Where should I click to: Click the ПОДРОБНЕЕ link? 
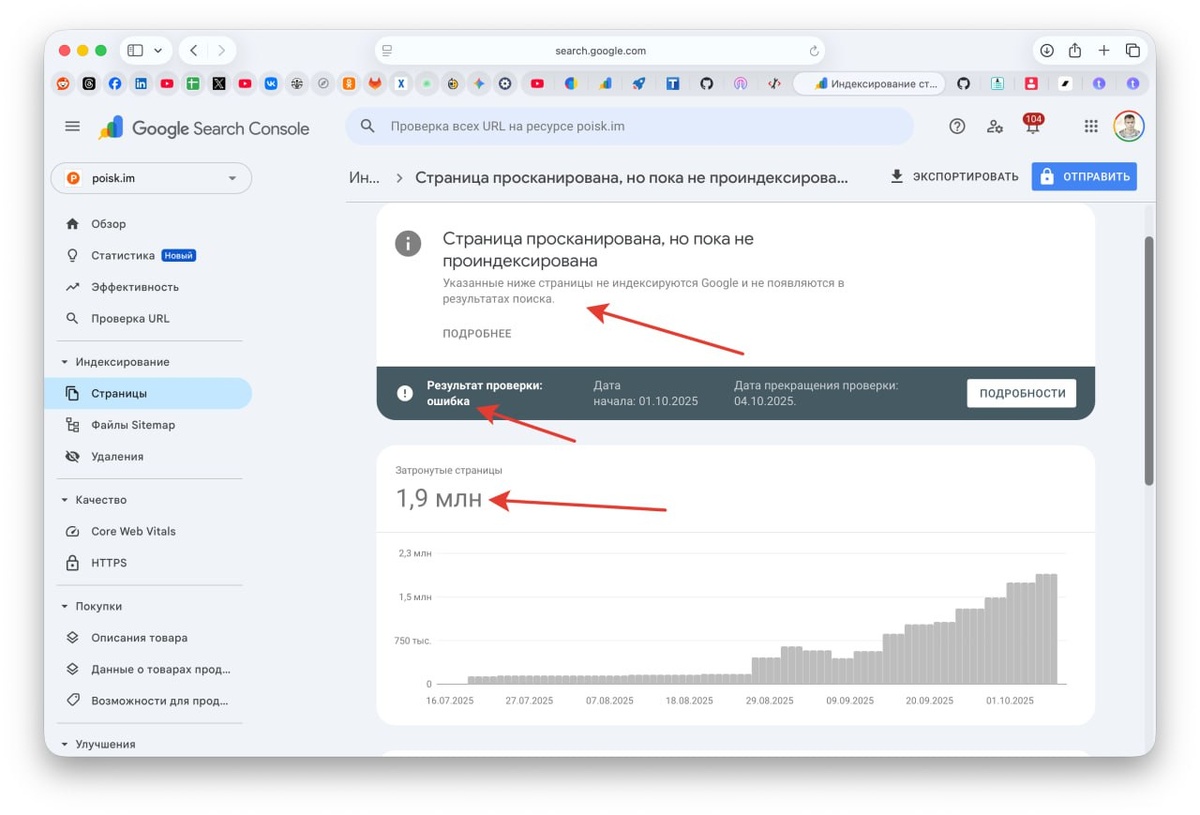pos(477,333)
